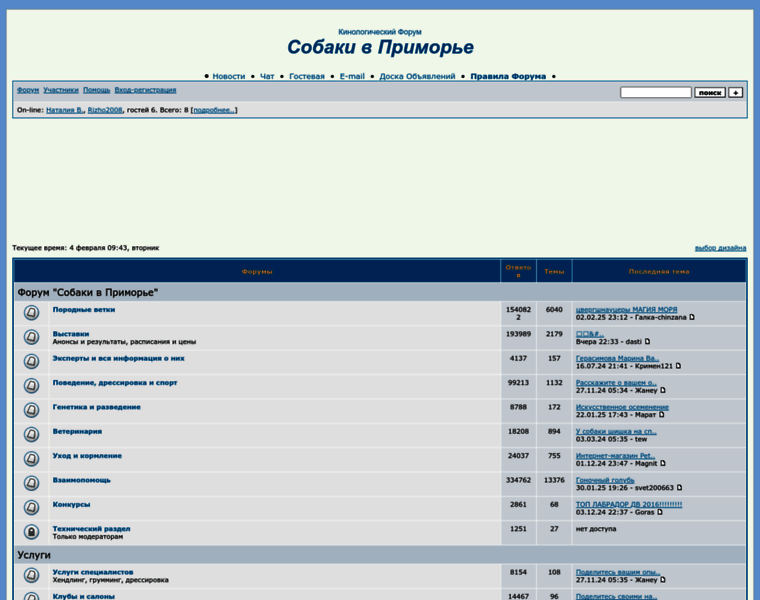760x600 pixels.
Task: Click the forum icon next to Ветеринария
Action: 31,435
